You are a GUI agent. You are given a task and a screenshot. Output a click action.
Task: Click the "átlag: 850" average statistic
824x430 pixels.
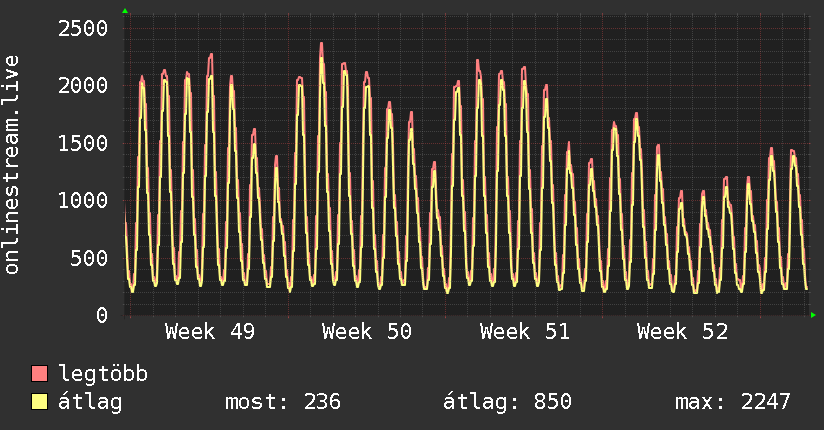coord(507,402)
